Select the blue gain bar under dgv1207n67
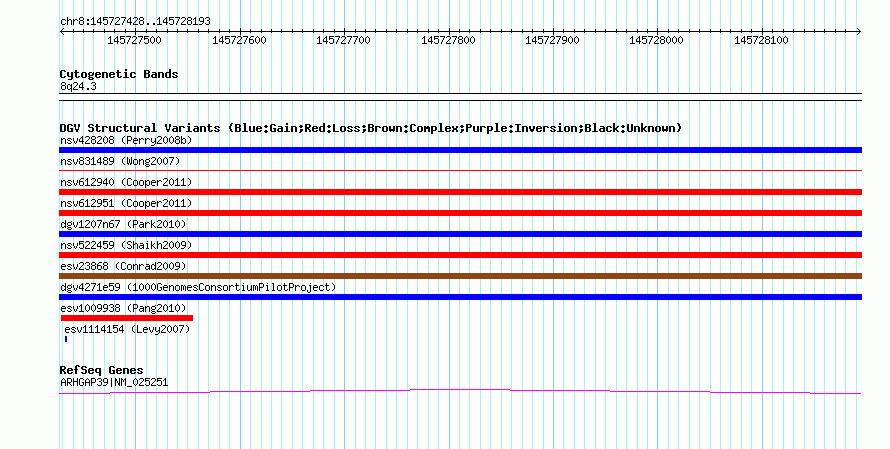Viewport: 890px width, 449px height. 460,234
